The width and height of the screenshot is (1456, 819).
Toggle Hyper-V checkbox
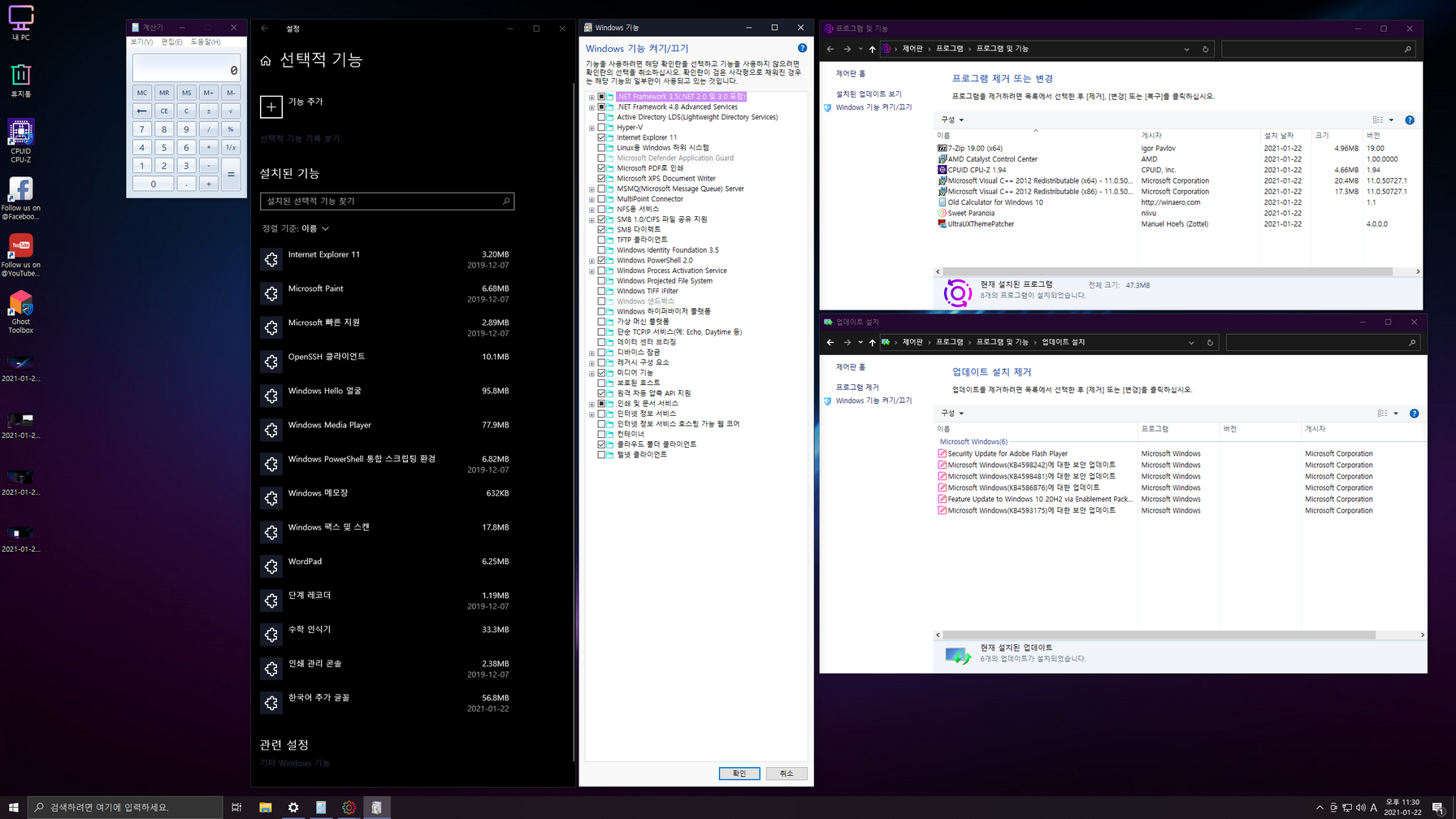(601, 128)
